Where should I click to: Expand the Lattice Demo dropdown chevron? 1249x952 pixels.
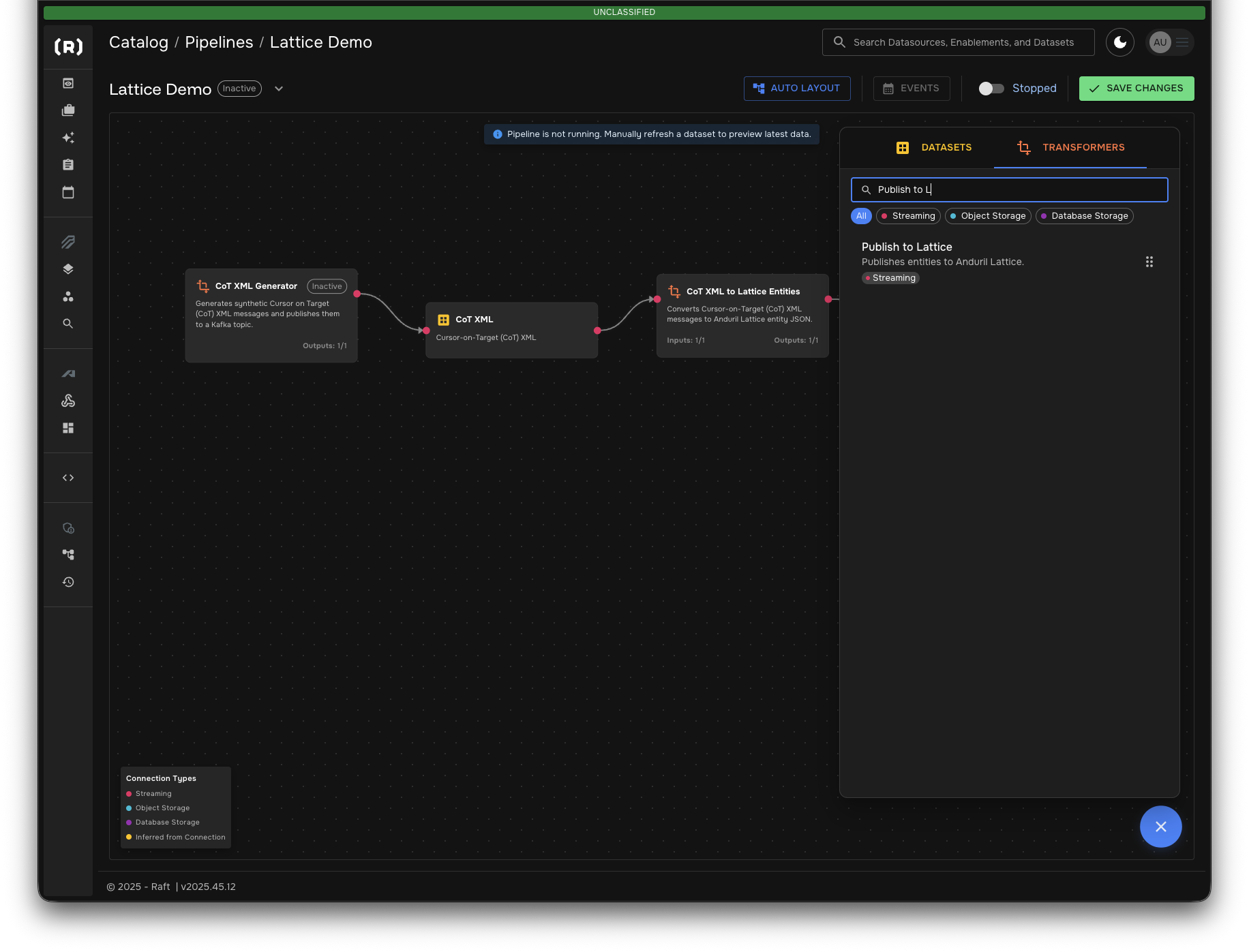pos(279,89)
